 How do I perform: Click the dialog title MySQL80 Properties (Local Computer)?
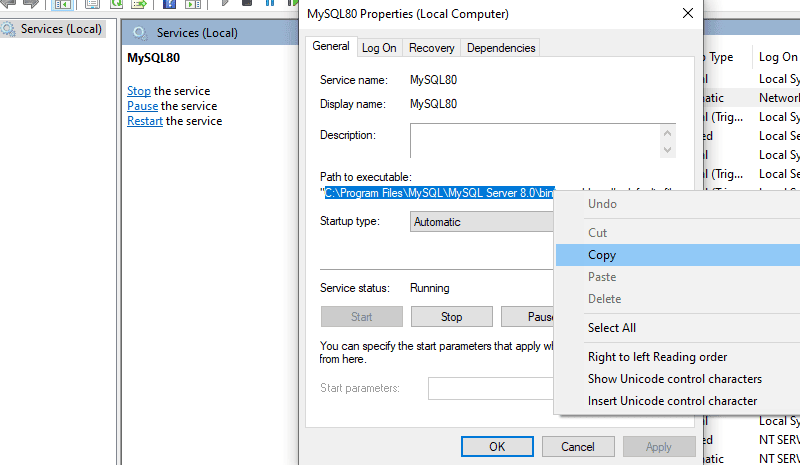[x=408, y=14]
